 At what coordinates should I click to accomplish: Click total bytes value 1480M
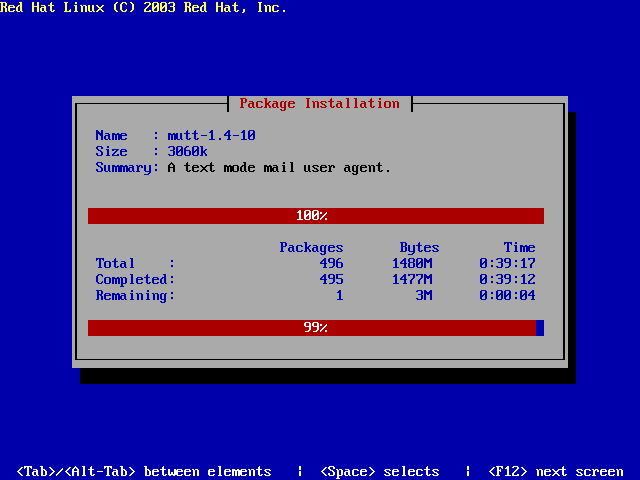[x=412, y=263]
